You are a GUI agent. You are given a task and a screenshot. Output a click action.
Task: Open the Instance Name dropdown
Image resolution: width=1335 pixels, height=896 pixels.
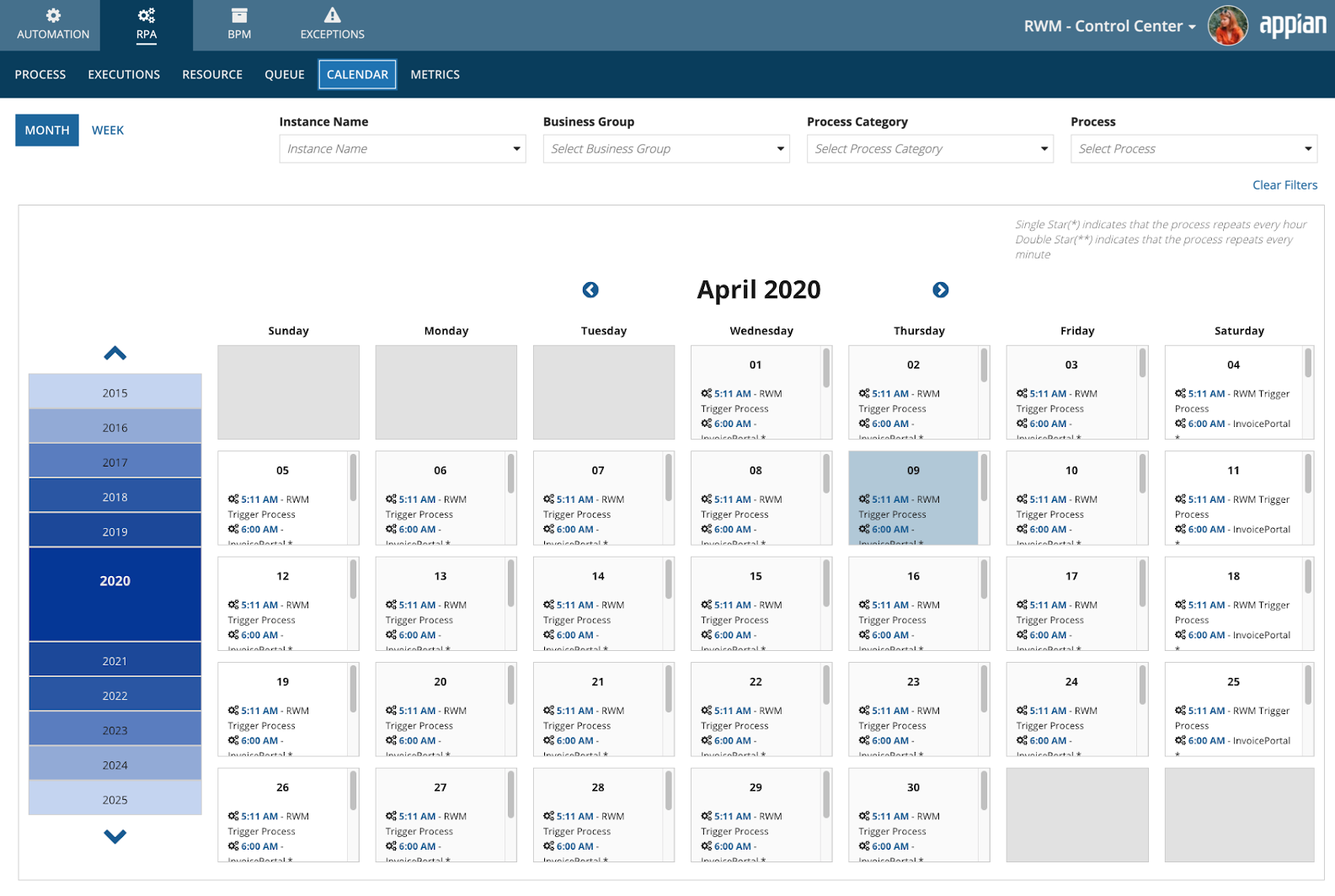pos(403,149)
